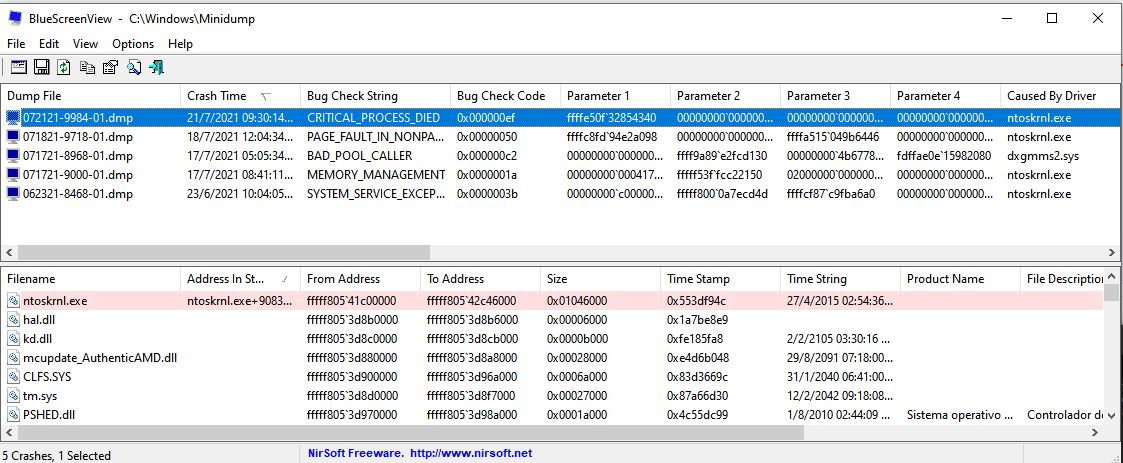The image size is (1123, 463).
Task: Open the Options menu
Action: 133,44
